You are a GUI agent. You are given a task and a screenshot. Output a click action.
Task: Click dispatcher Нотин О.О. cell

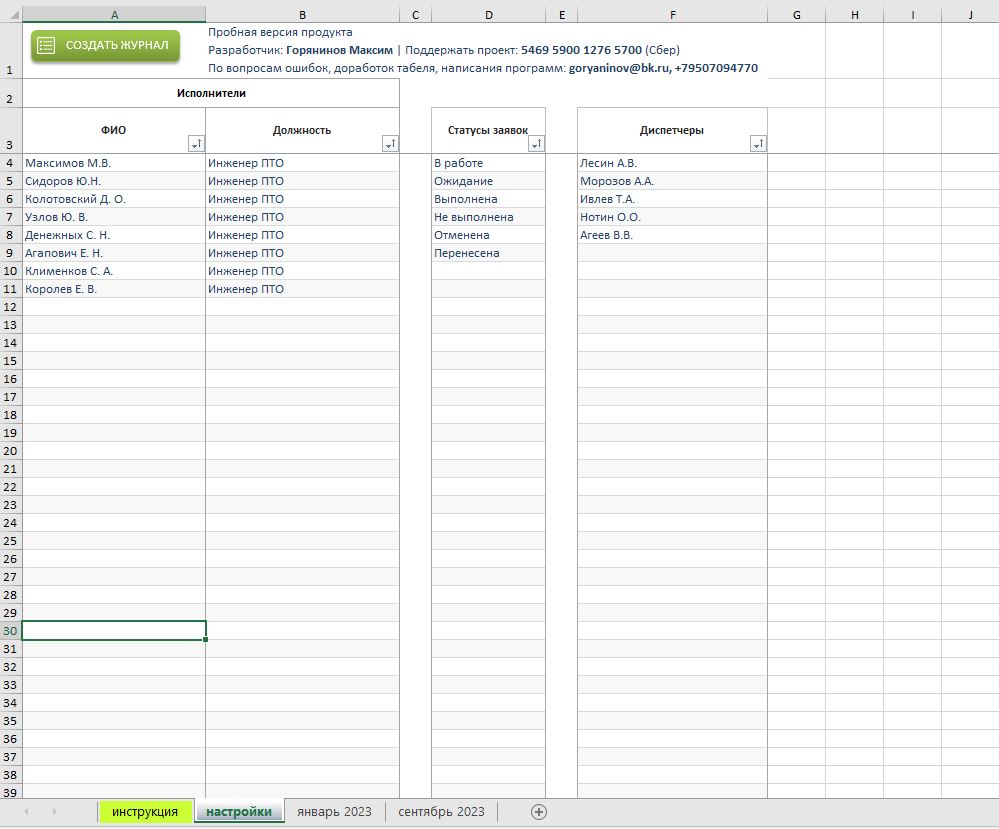[673, 217]
